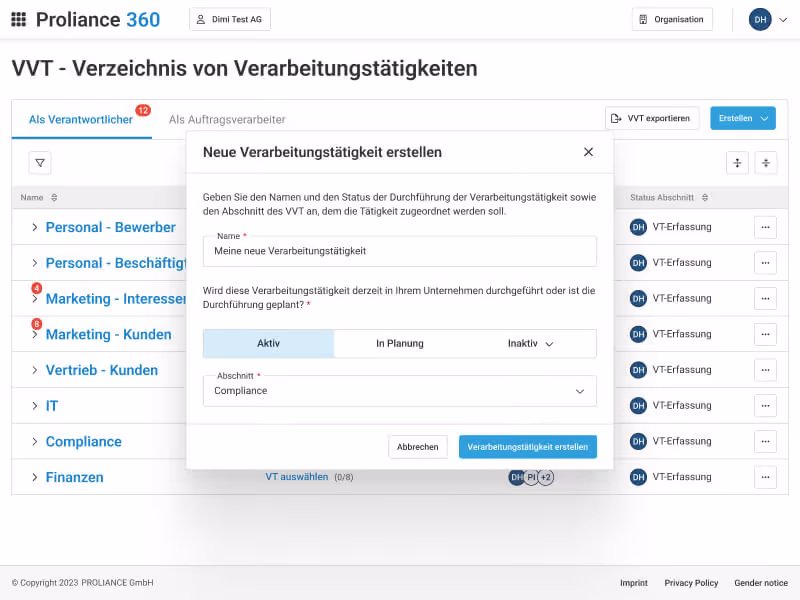Expand the Compliance row chevron

[35, 441]
